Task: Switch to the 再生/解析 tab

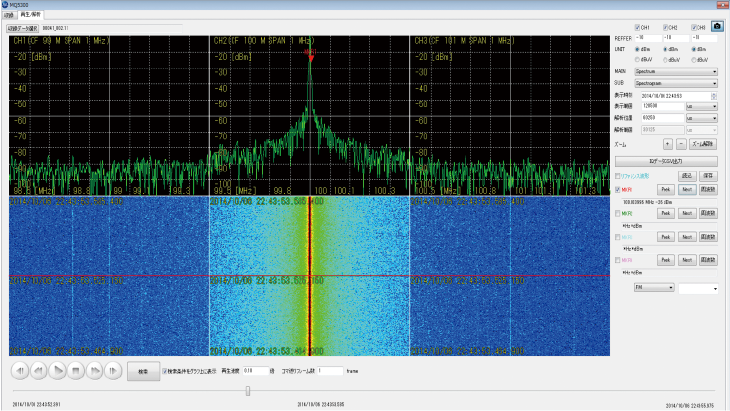Action: pyautogui.click(x=29, y=17)
